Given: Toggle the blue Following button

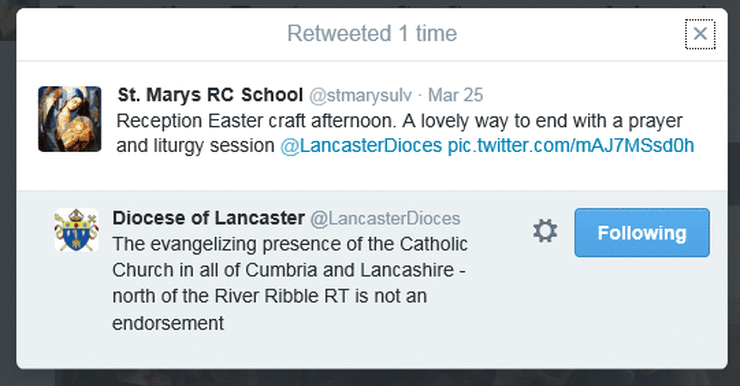Looking at the screenshot, I should pos(642,233).
